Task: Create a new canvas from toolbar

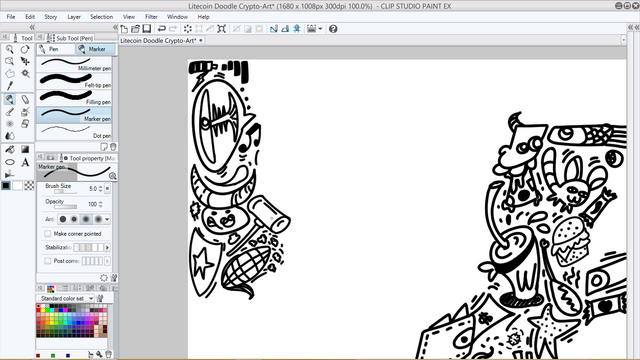Action: point(124,29)
